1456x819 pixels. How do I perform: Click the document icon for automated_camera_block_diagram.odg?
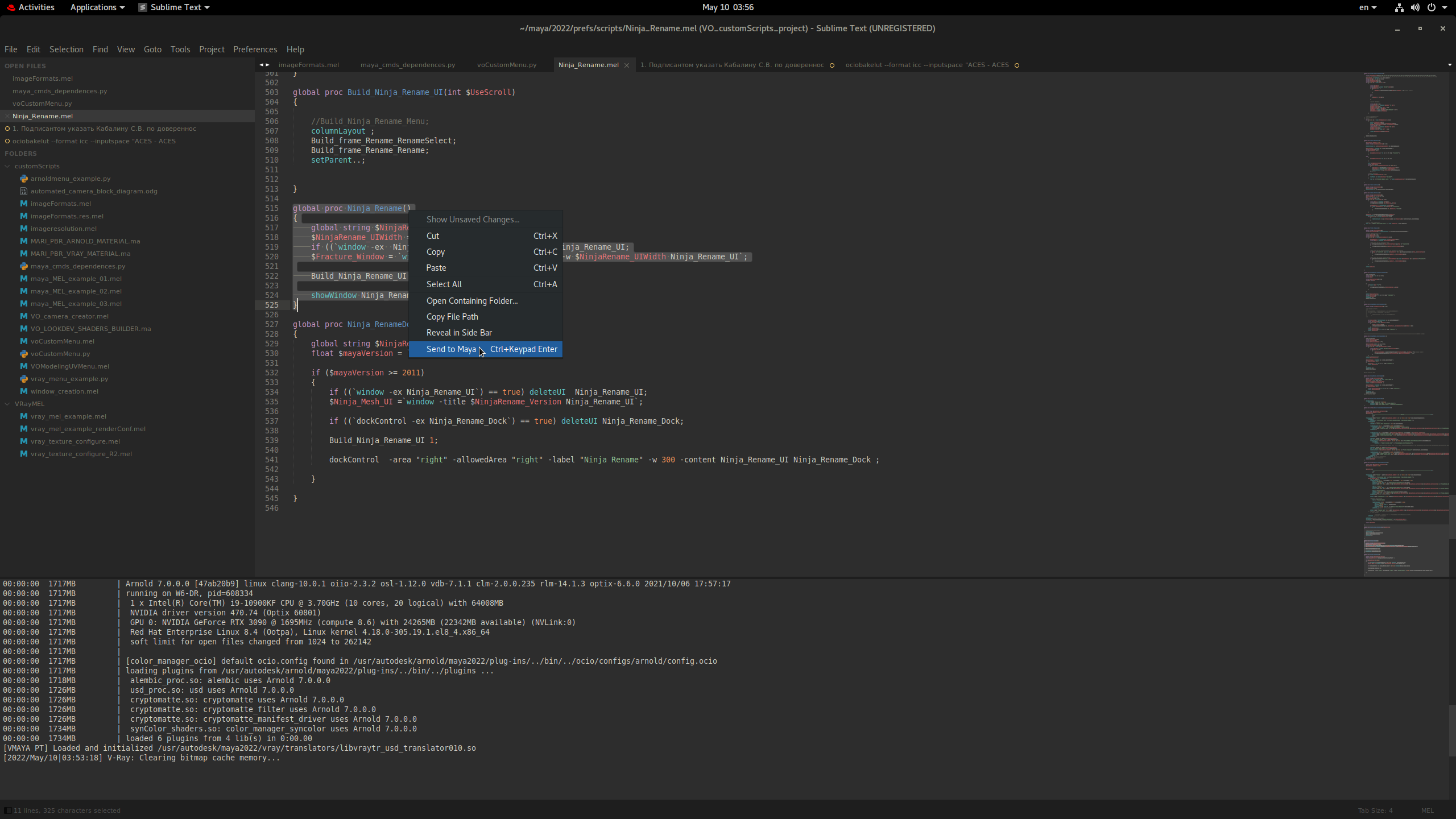[23, 191]
